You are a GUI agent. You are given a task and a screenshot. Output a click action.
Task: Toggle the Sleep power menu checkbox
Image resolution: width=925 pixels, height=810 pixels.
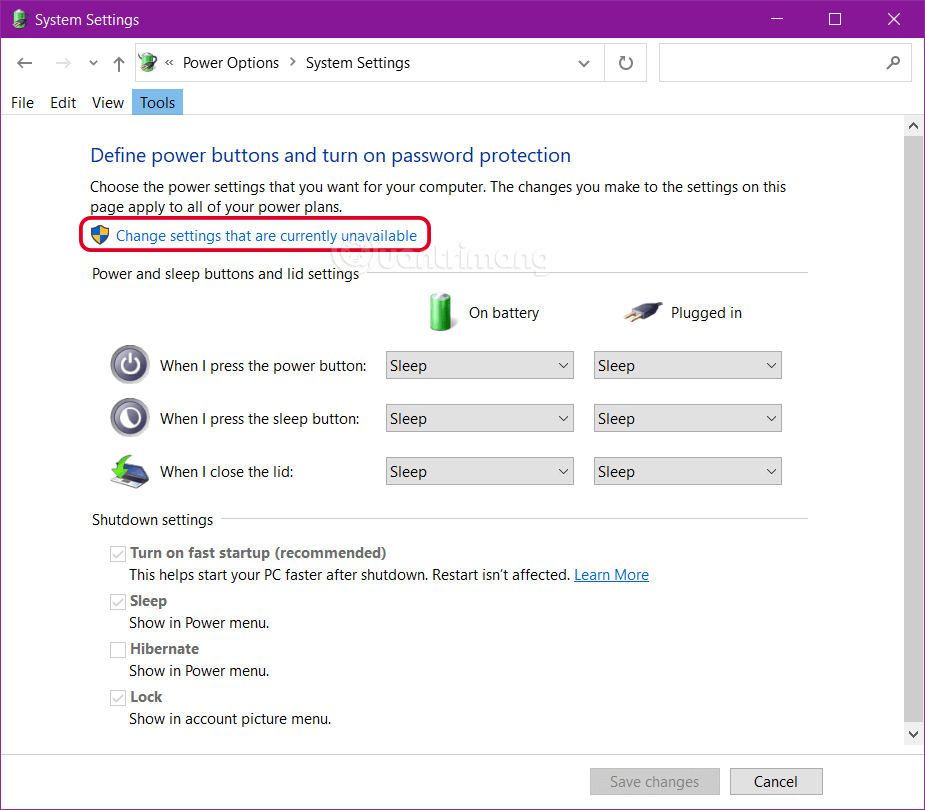118,601
